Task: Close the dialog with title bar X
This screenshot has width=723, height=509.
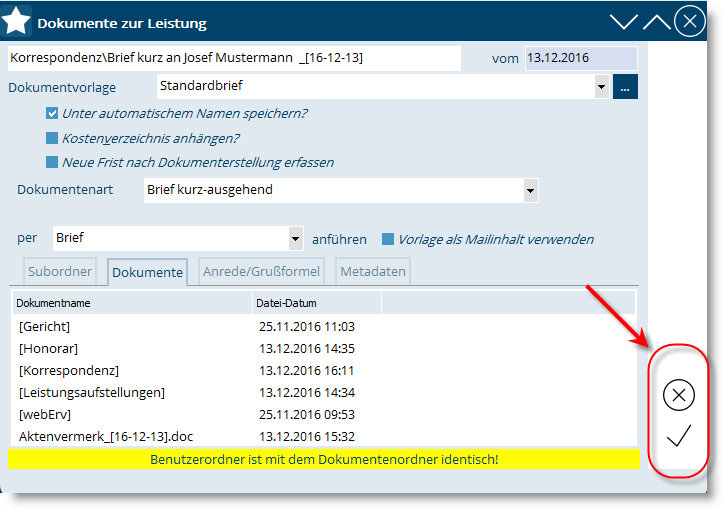Action: 689,21
